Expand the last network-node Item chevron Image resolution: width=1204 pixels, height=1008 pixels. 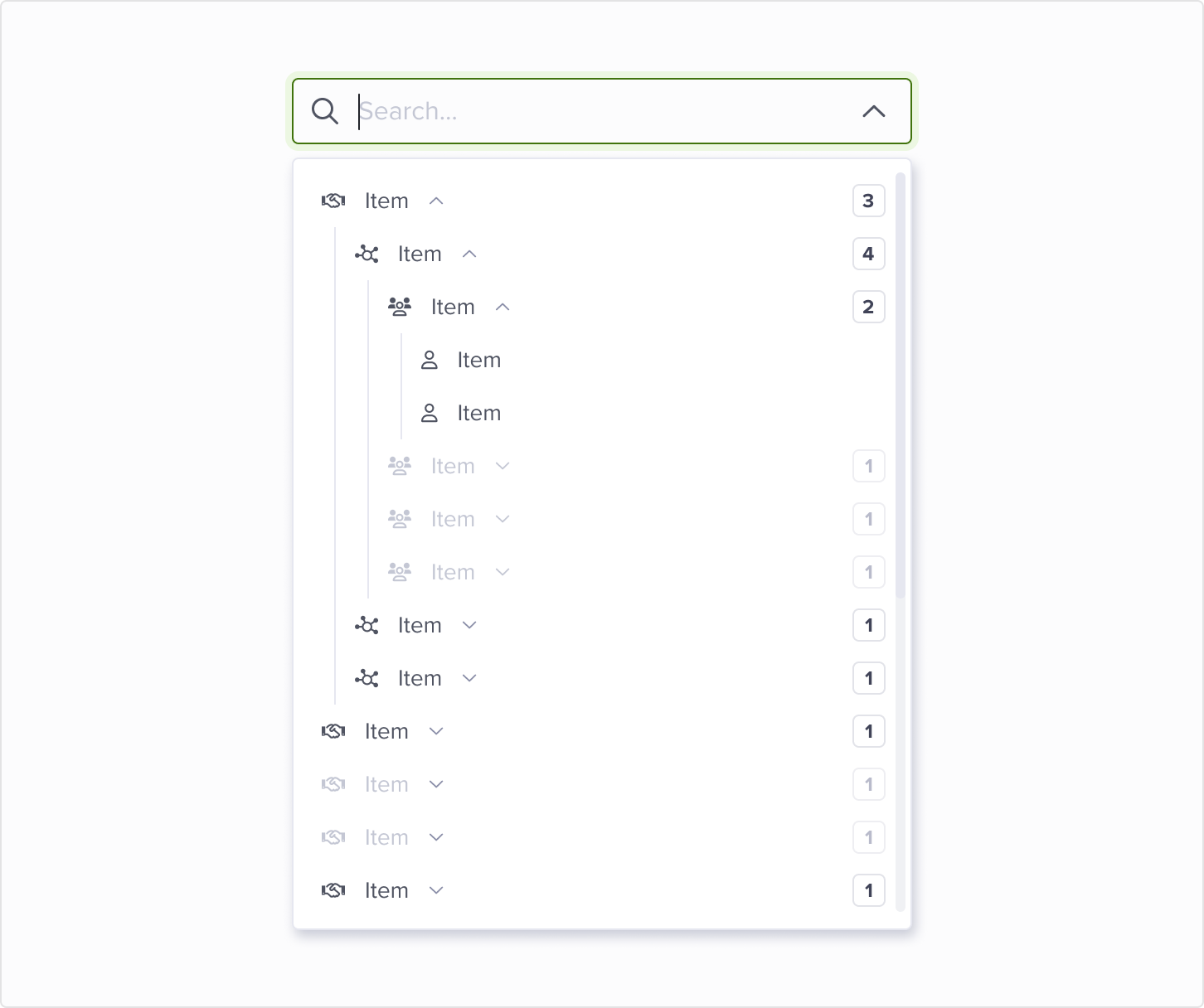469,678
